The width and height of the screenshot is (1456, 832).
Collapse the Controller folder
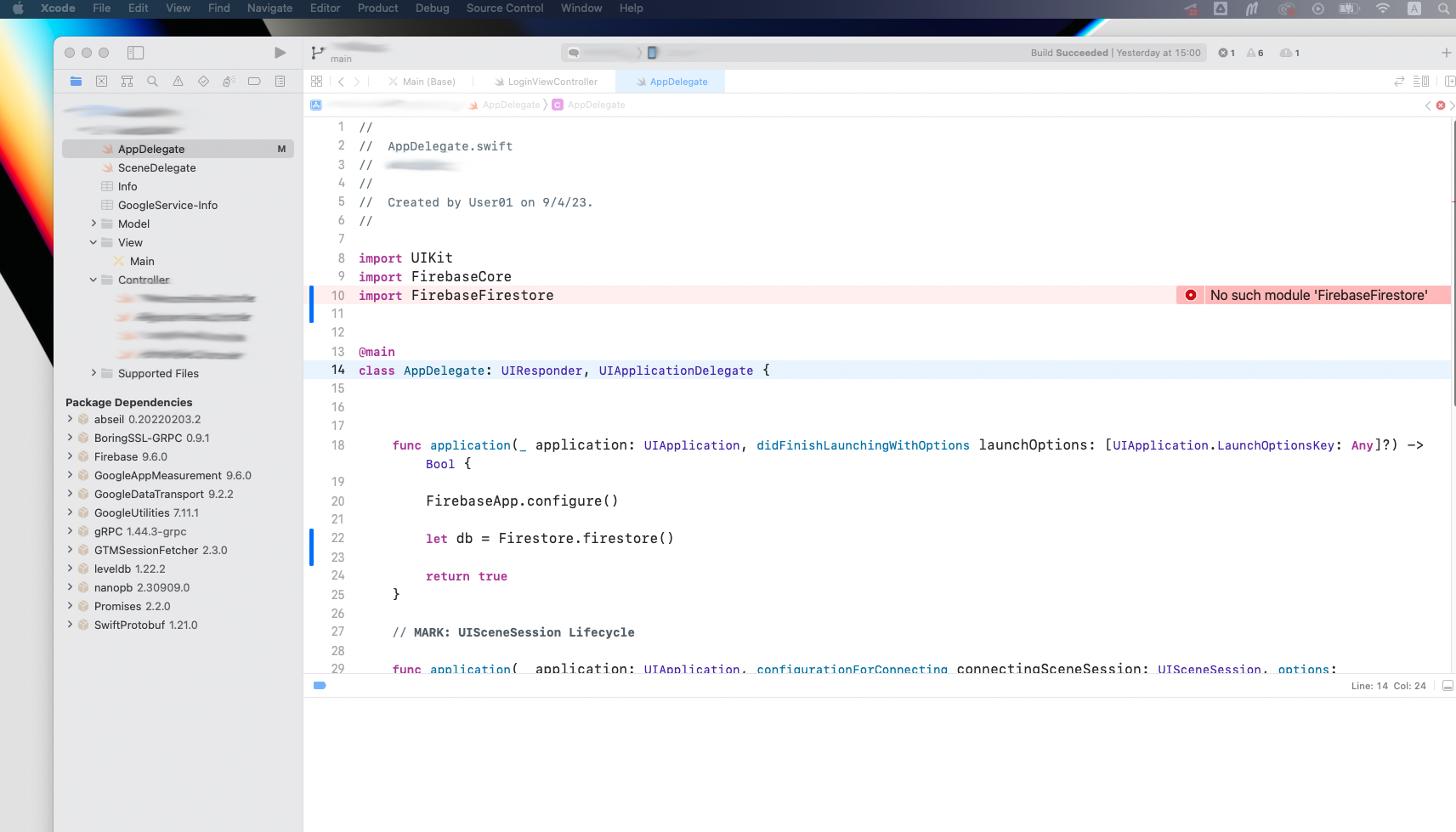[x=93, y=280]
